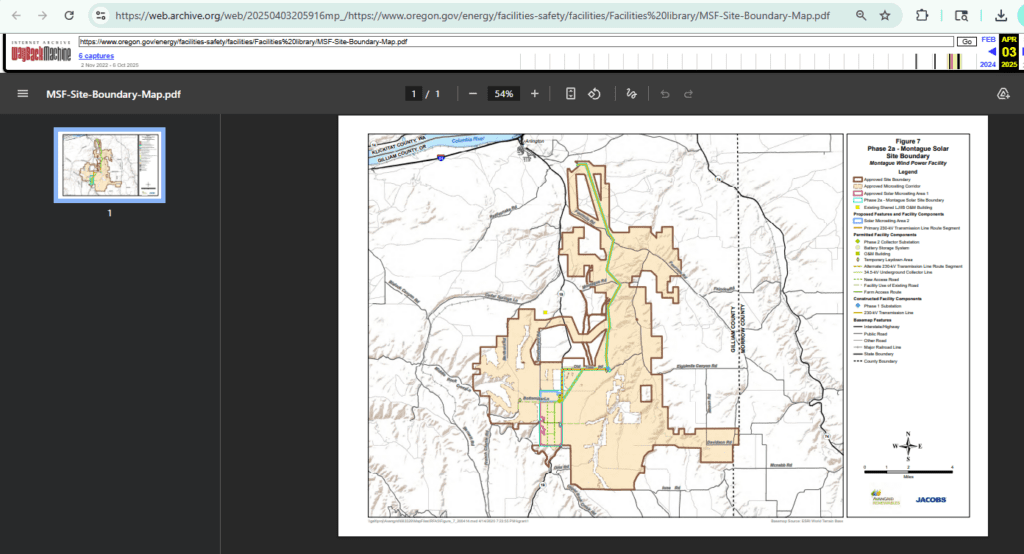Viewport: 1024px width, 554px height.
Task: Click the PDF redo arrow
Action: 688,93
